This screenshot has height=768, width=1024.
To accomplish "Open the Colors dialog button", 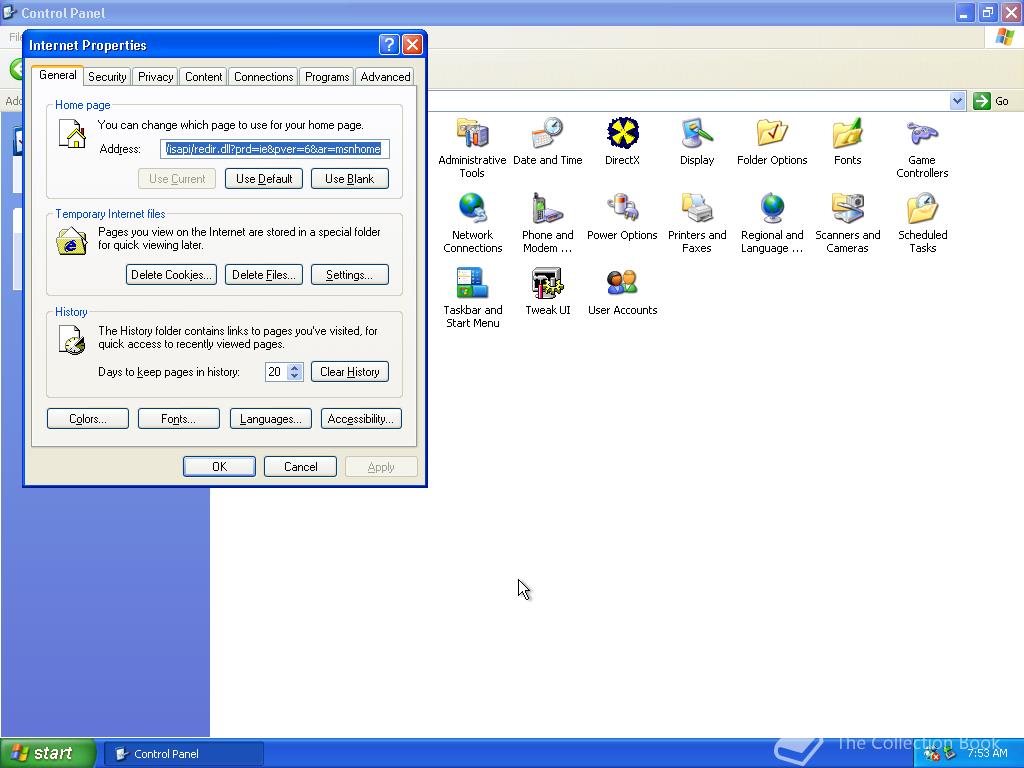I will point(88,419).
